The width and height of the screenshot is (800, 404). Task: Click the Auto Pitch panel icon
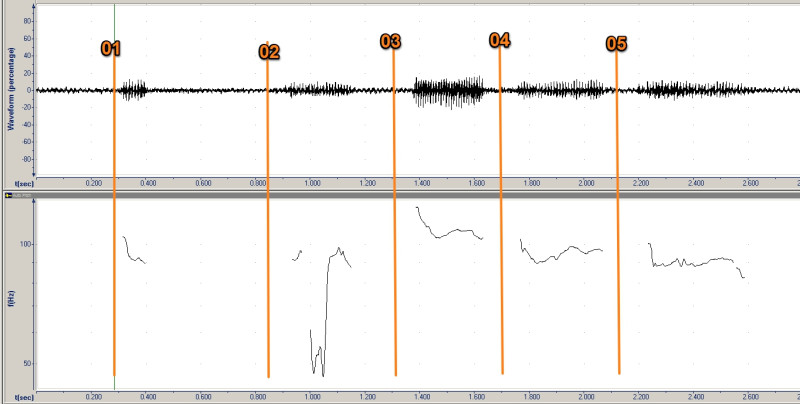click(8, 195)
